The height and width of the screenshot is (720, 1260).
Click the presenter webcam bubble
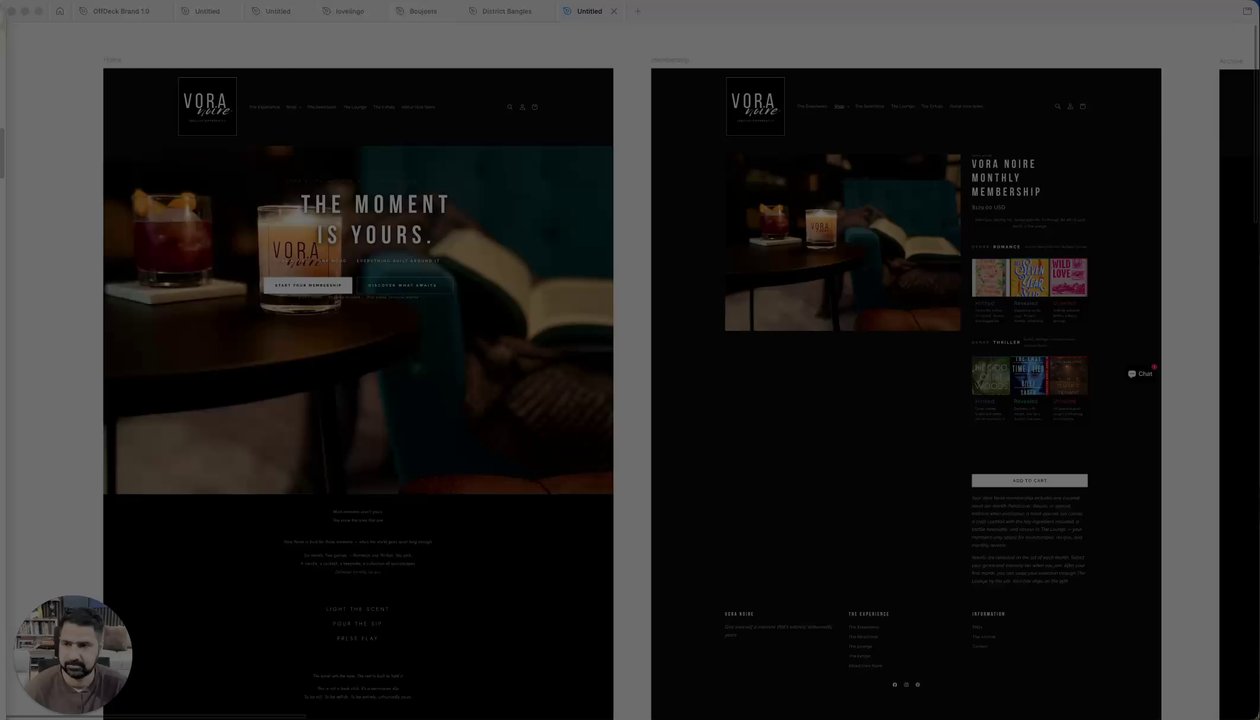73,655
